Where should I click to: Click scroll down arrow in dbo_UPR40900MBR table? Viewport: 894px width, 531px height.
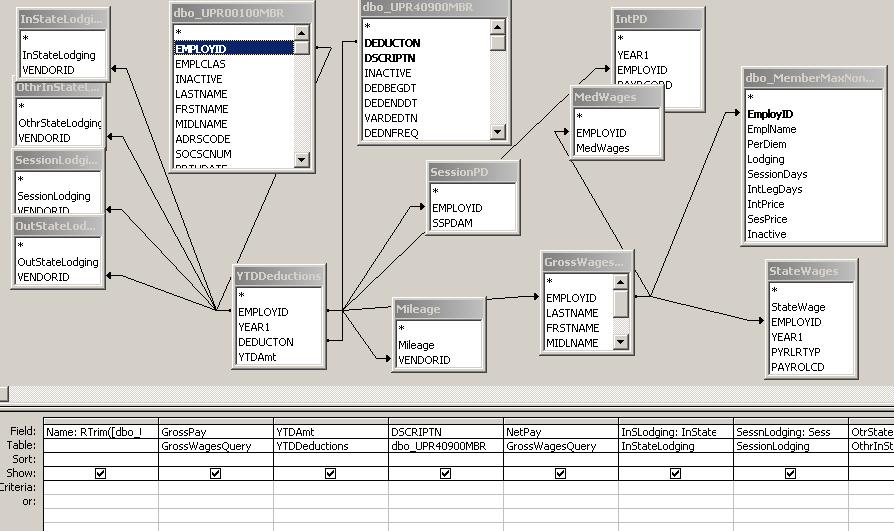point(498,132)
